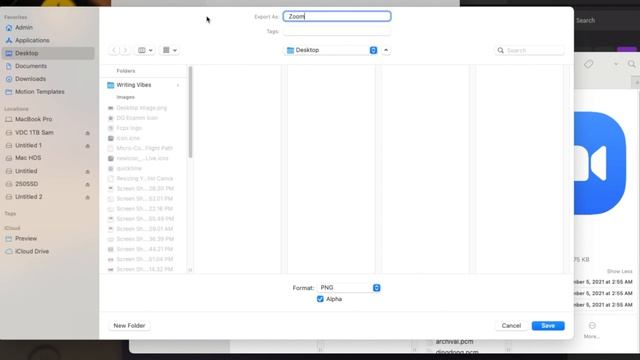This screenshot has width=640, height=360.
Task: Open the Applications folder in sidebar
Action: pyautogui.click(x=32, y=40)
